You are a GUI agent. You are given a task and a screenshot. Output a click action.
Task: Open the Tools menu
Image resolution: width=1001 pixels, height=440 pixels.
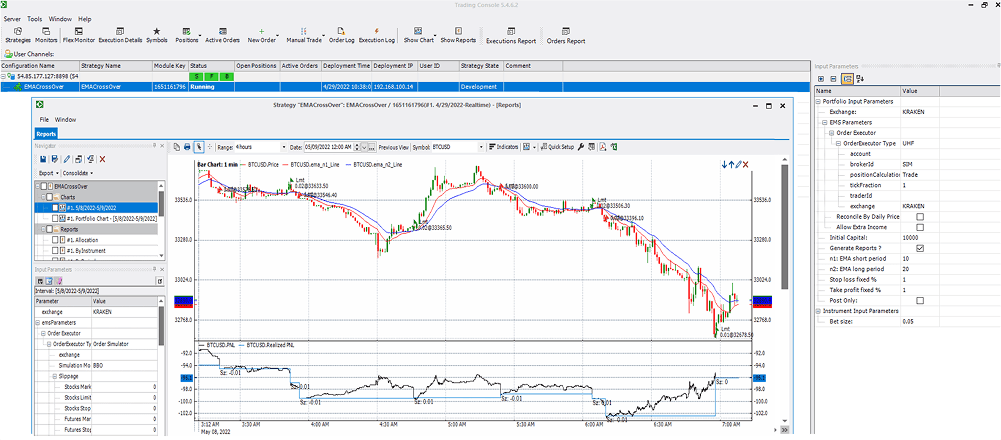35,19
